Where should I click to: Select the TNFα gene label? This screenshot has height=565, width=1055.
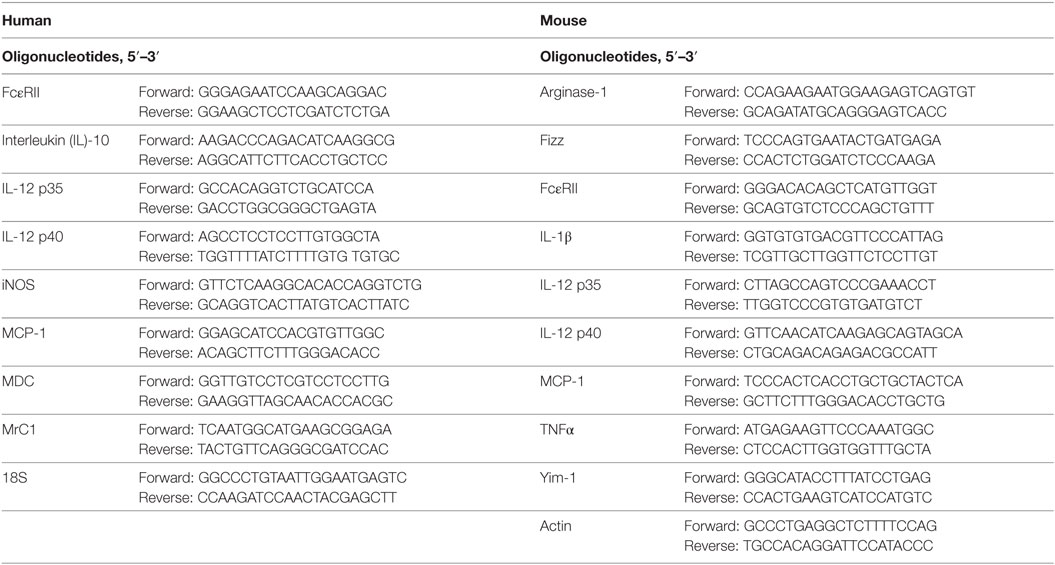pos(556,430)
